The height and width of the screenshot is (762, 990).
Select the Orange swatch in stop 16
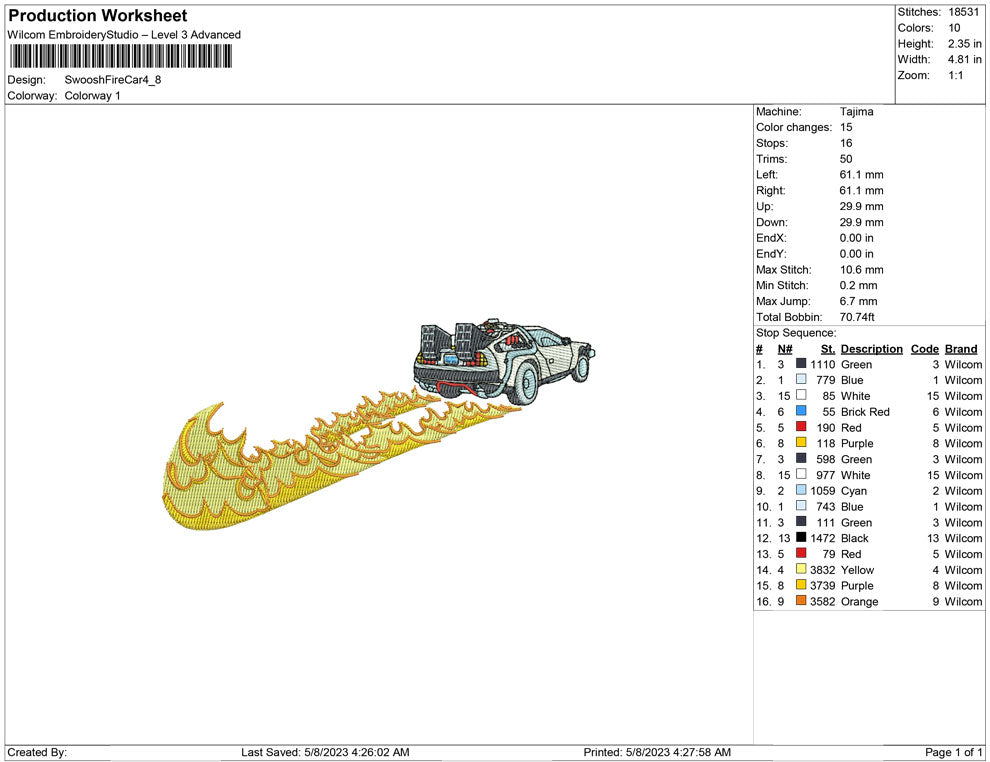[801, 602]
